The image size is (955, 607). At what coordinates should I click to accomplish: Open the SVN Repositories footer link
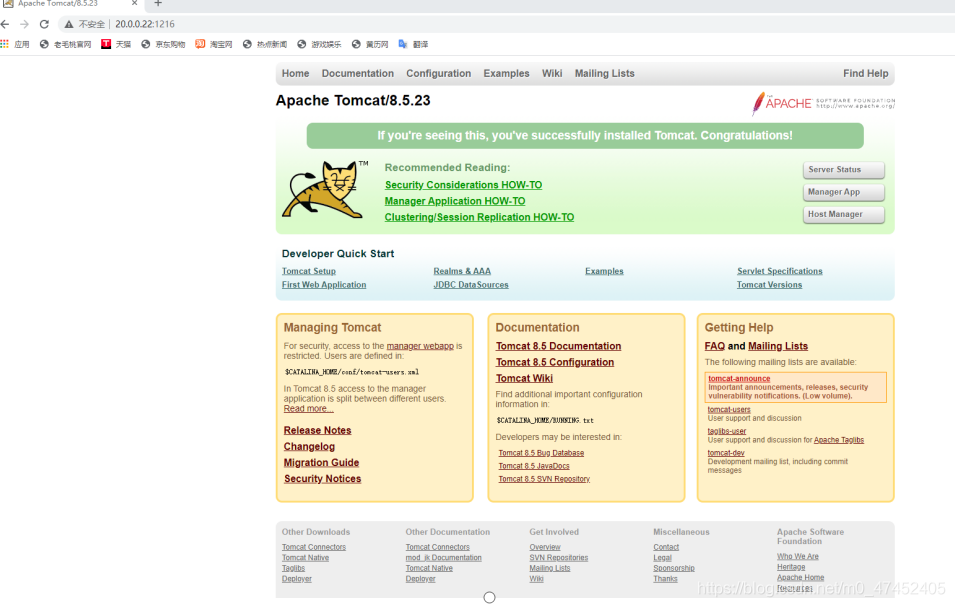coord(559,558)
